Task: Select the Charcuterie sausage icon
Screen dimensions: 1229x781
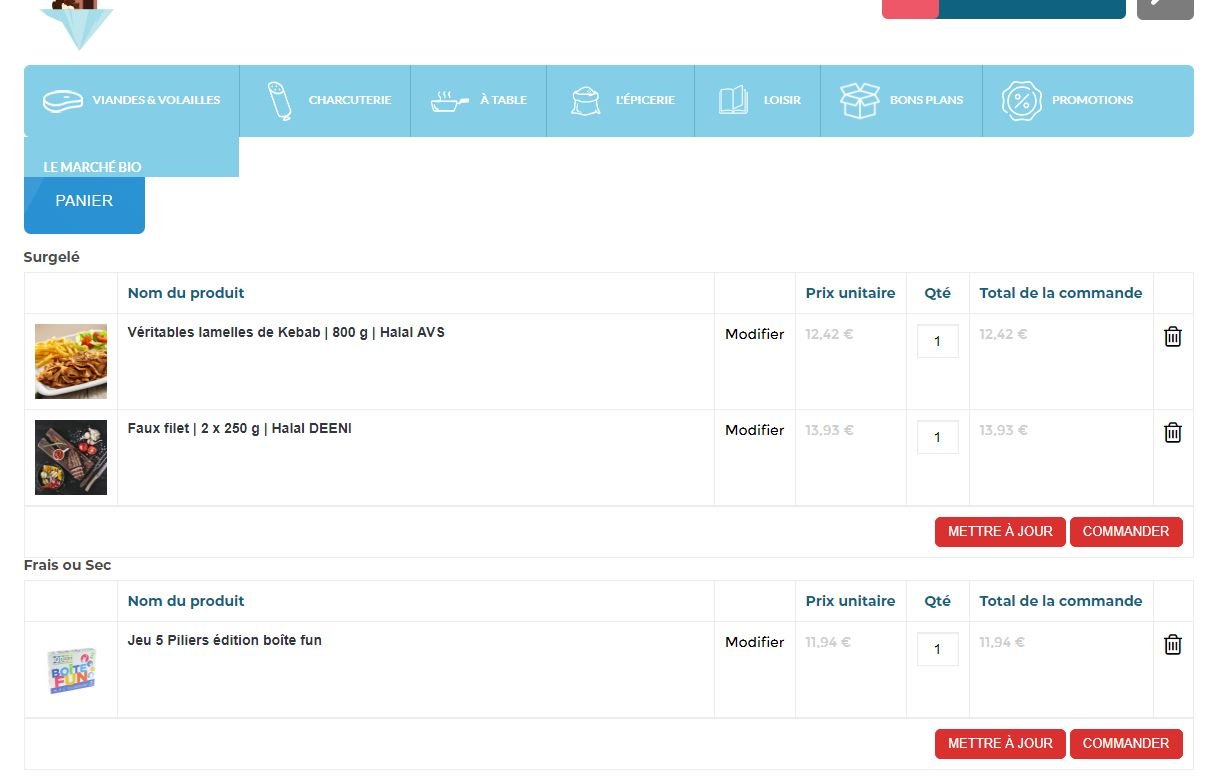Action: pos(279,101)
